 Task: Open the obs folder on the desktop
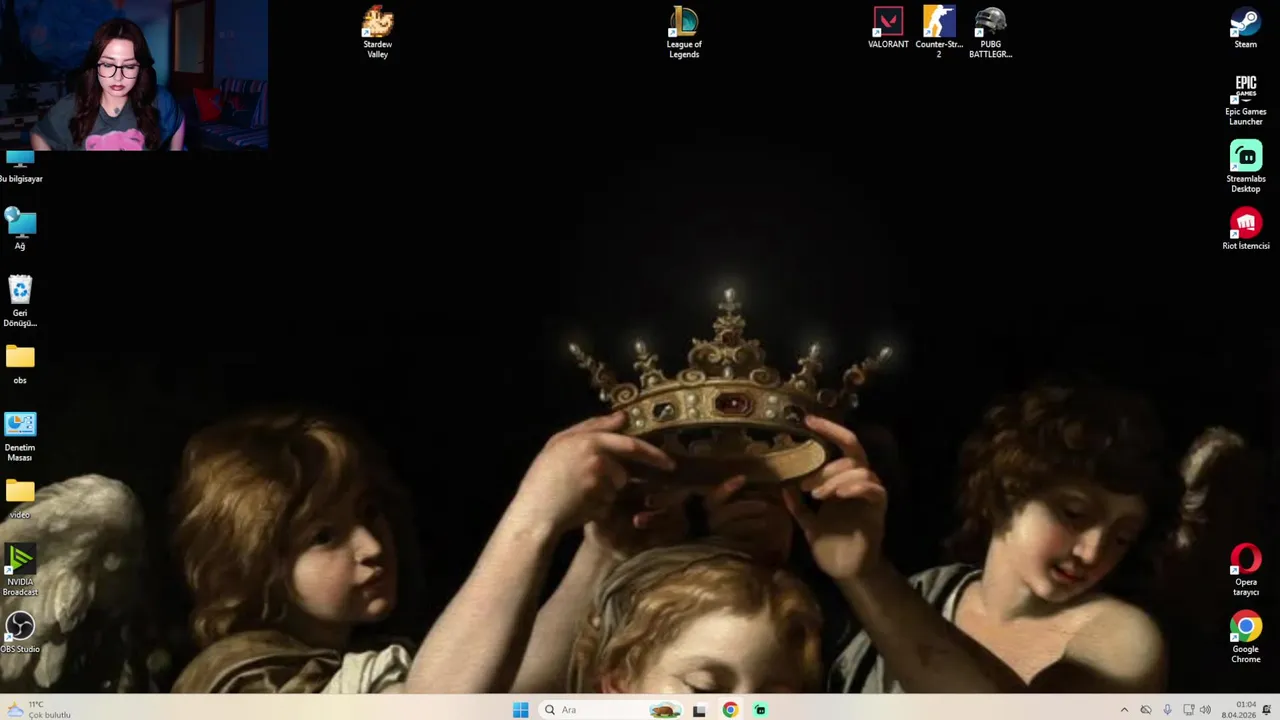point(20,364)
